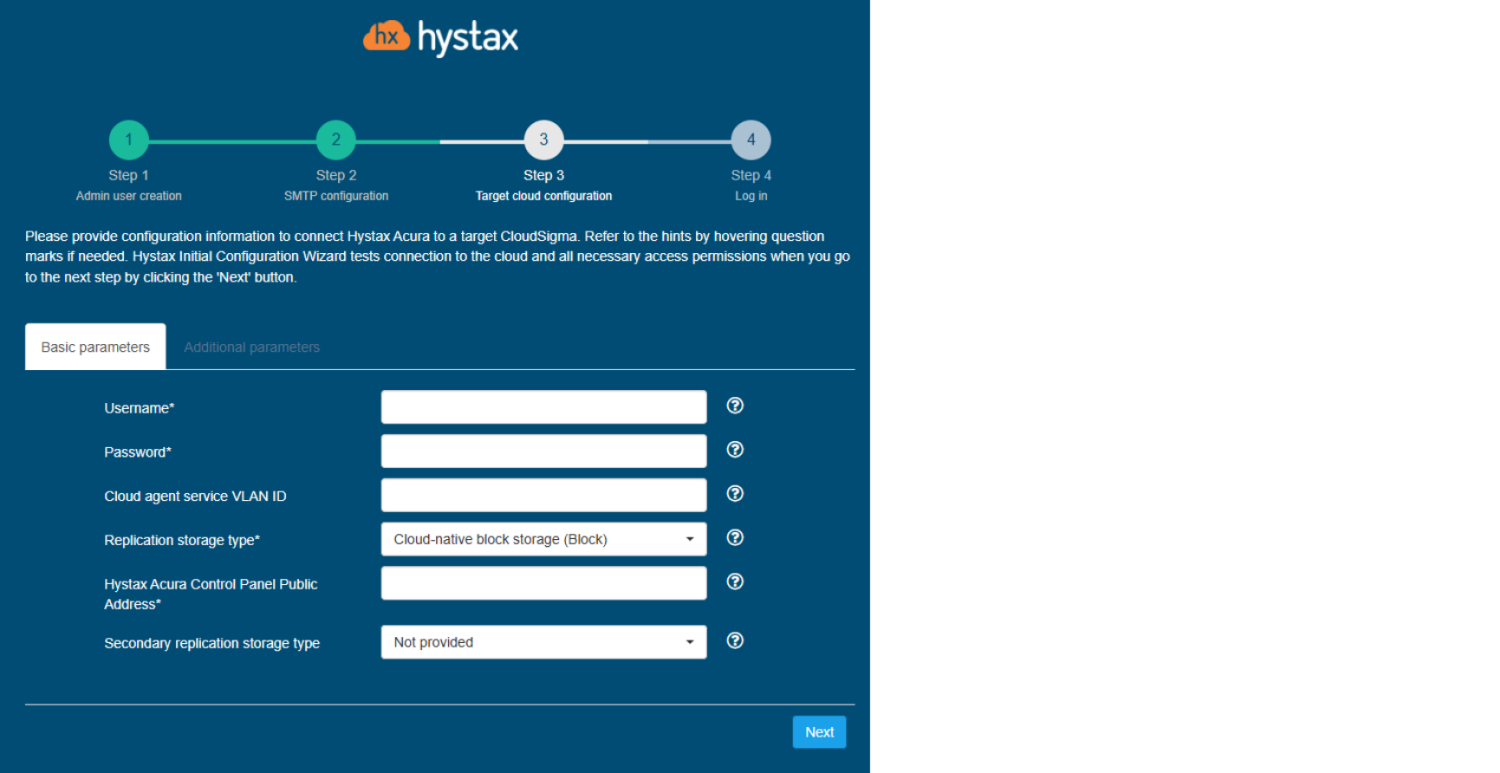The height and width of the screenshot is (773, 1500).
Task: Click the help icon next to Username
Action: (x=735, y=406)
